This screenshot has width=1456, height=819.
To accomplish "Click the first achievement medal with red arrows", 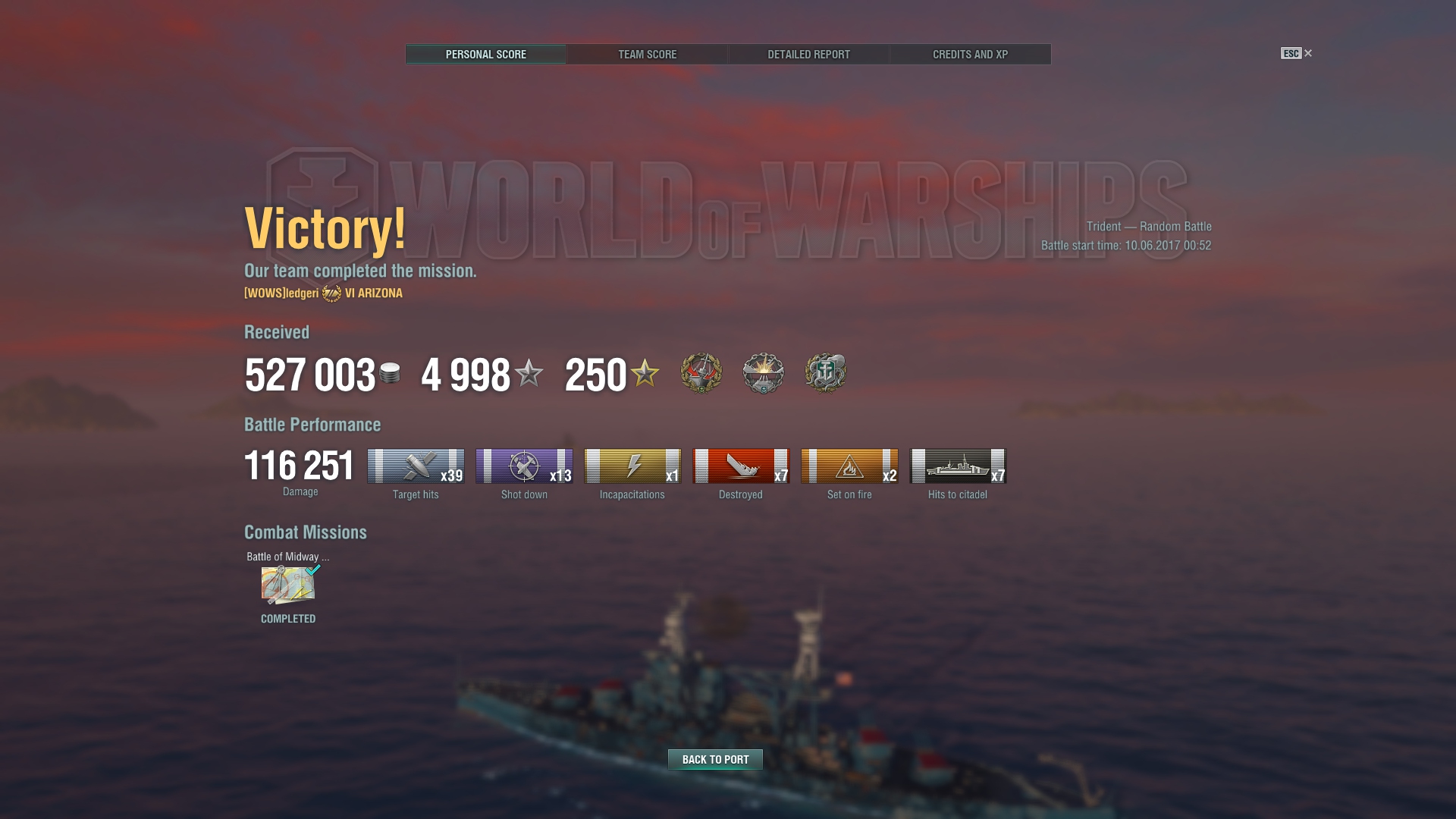I will tap(701, 373).
